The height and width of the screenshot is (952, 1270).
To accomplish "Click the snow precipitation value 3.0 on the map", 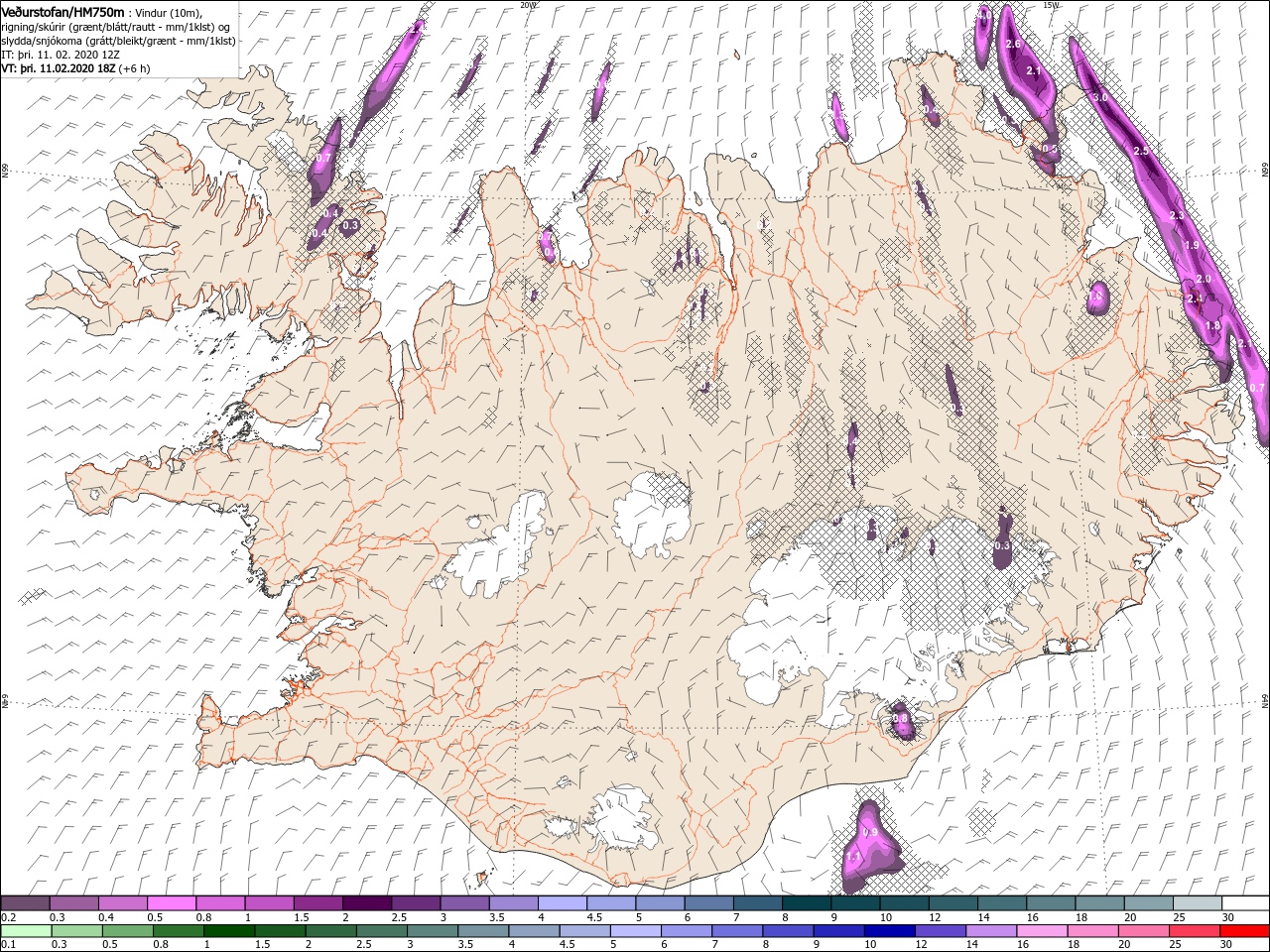I will (x=1099, y=98).
